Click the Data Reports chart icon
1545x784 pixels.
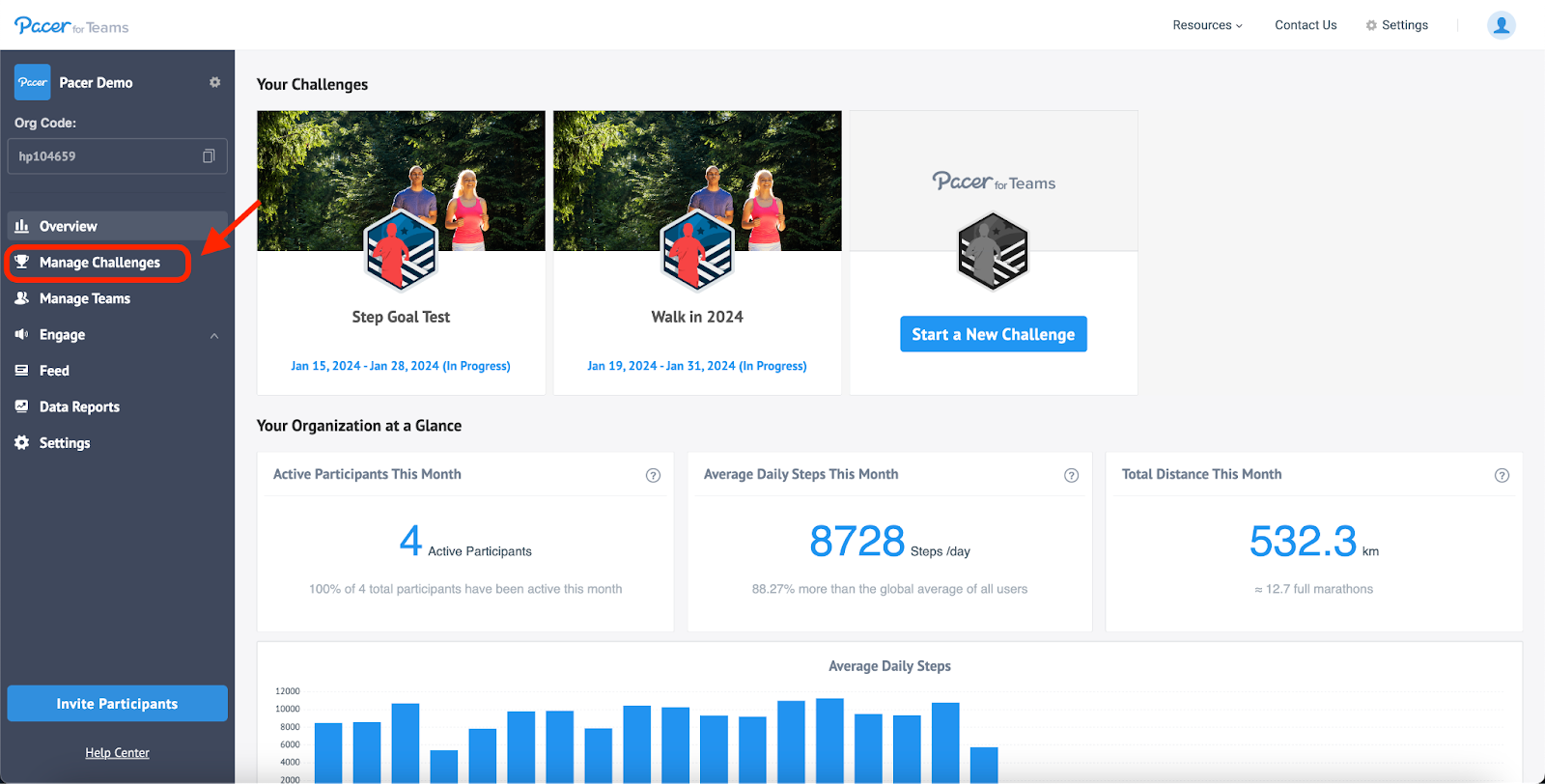[x=21, y=406]
